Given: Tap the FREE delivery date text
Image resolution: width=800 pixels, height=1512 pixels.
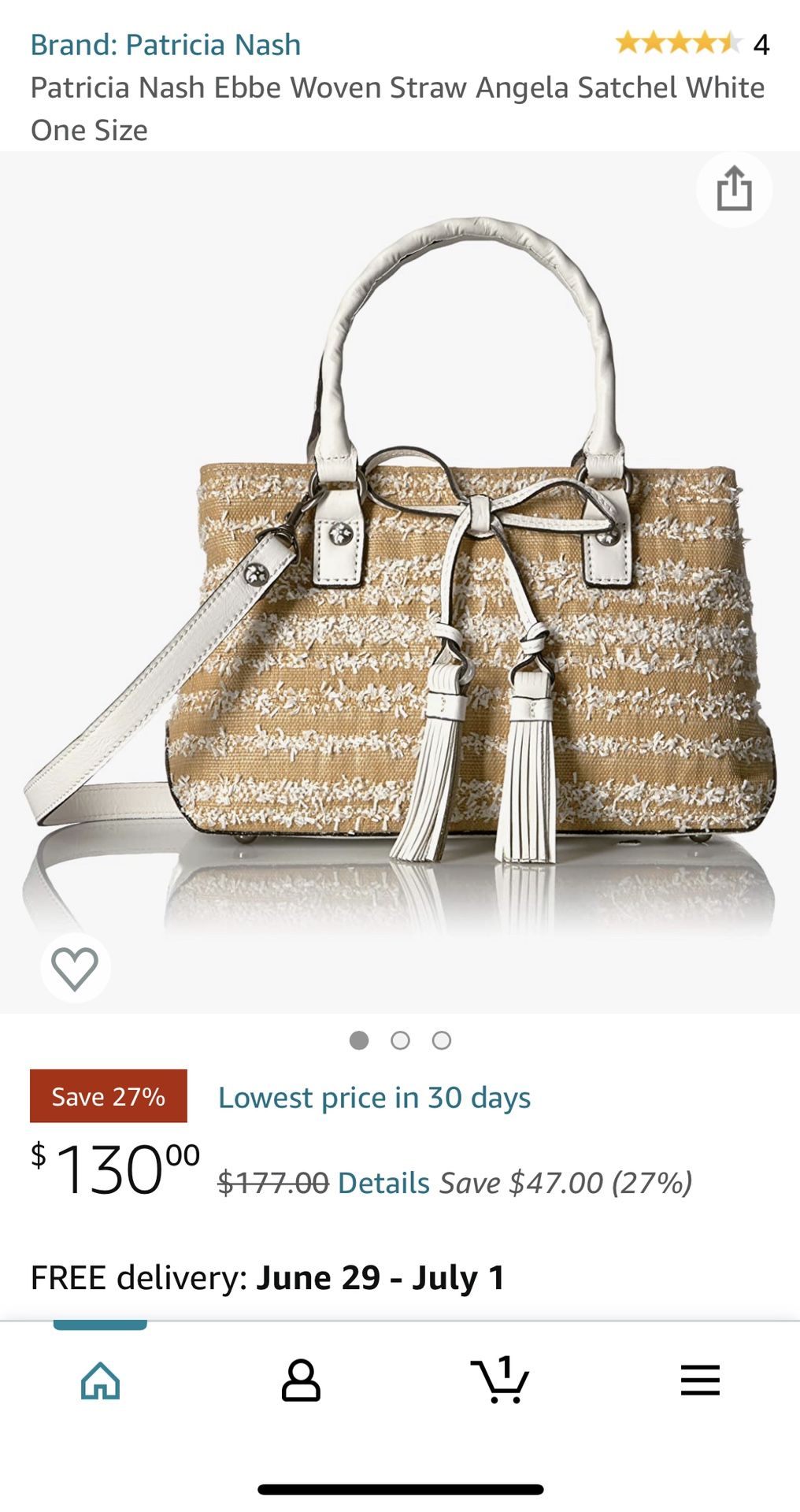Looking at the screenshot, I should pos(268,1277).
